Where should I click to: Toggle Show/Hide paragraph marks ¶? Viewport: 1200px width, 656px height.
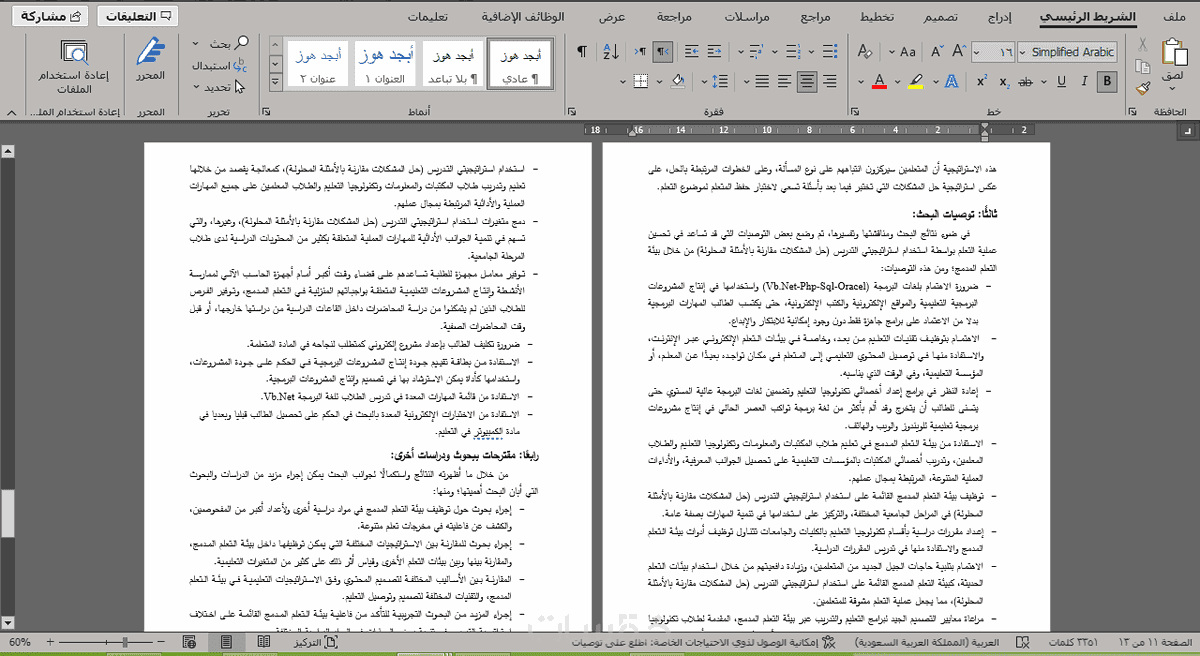tap(581, 52)
